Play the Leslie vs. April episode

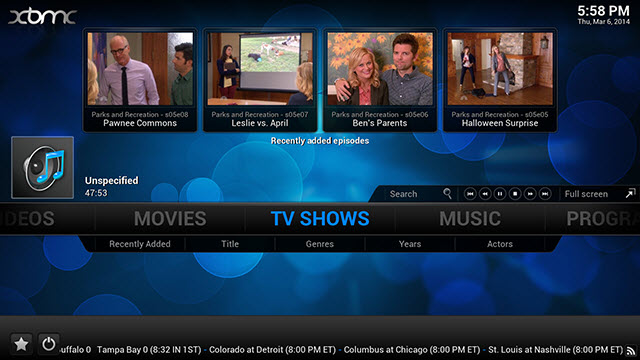(x=260, y=80)
